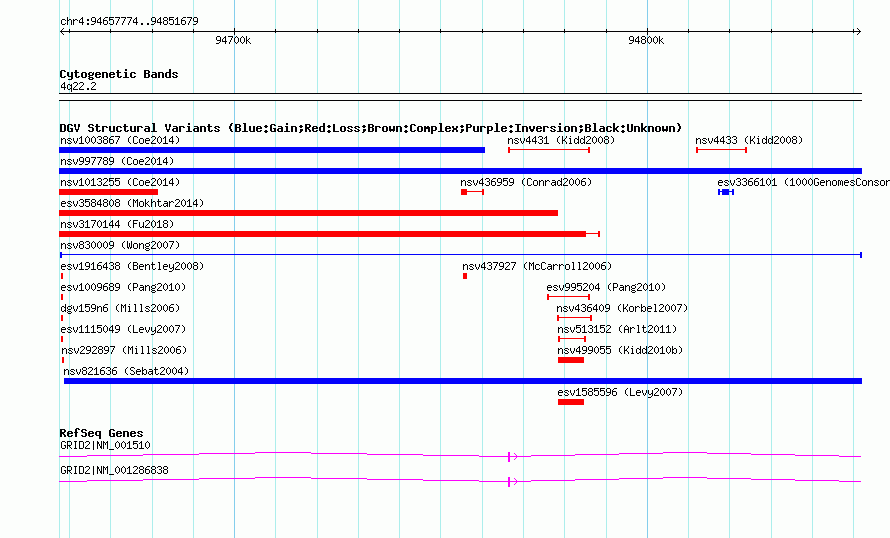Click red span line under esv995204

pos(568,297)
